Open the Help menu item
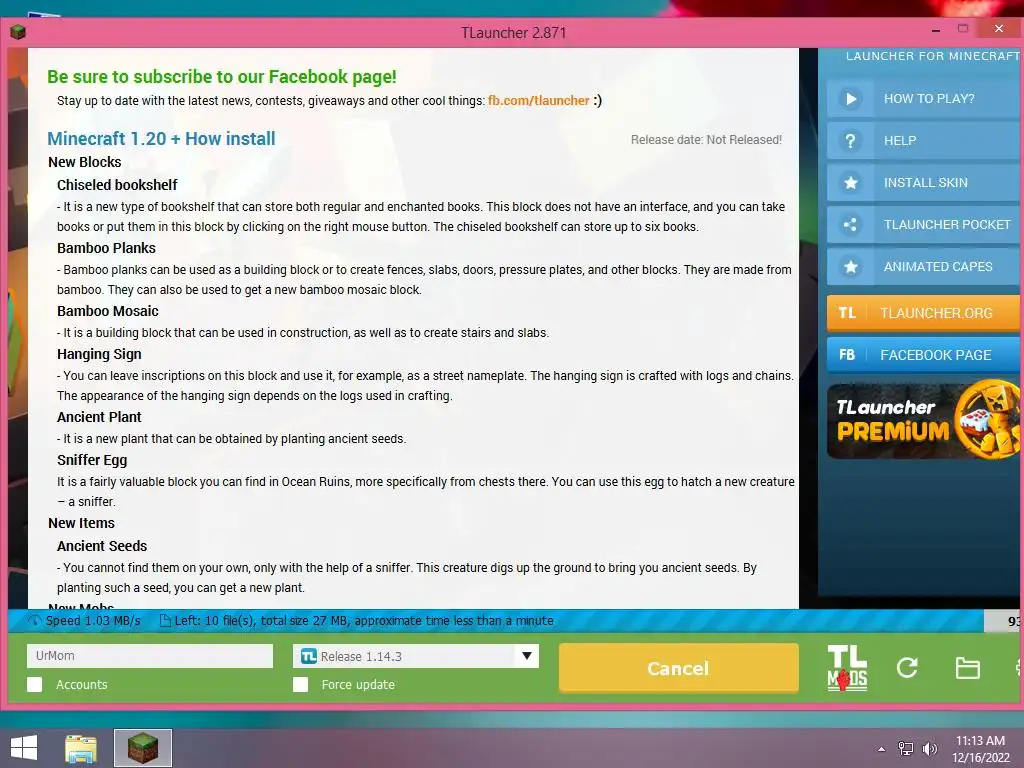This screenshot has height=768, width=1024. coord(924,140)
